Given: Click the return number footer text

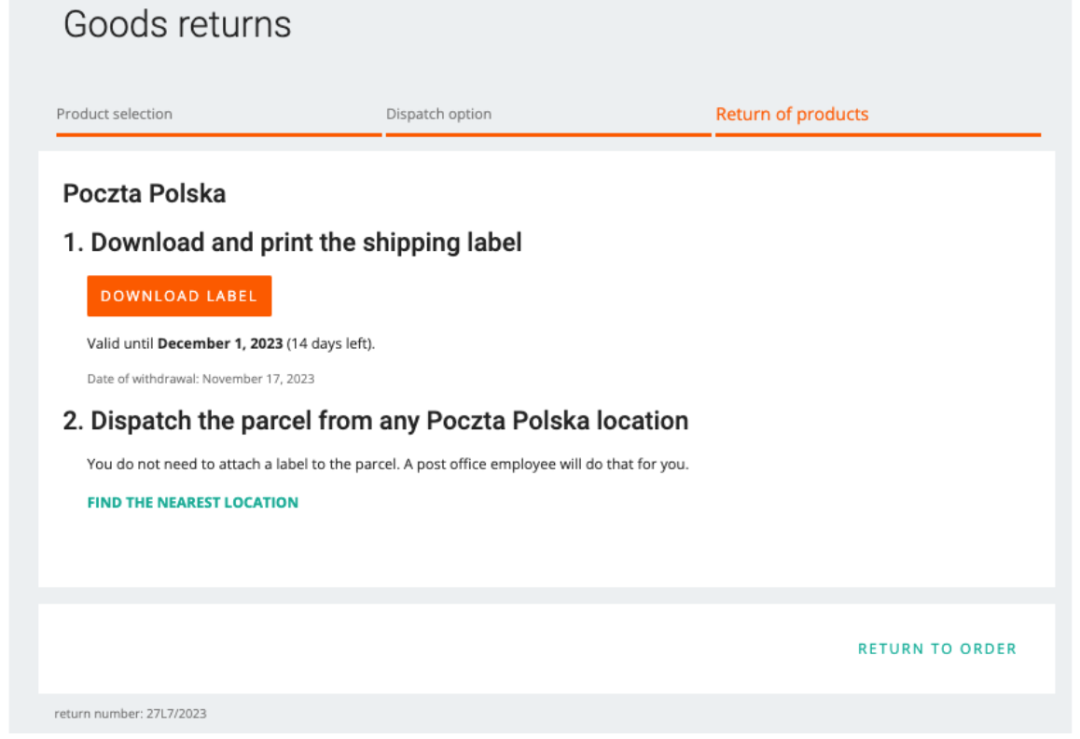Looking at the screenshot, I should tap(130, 714).
